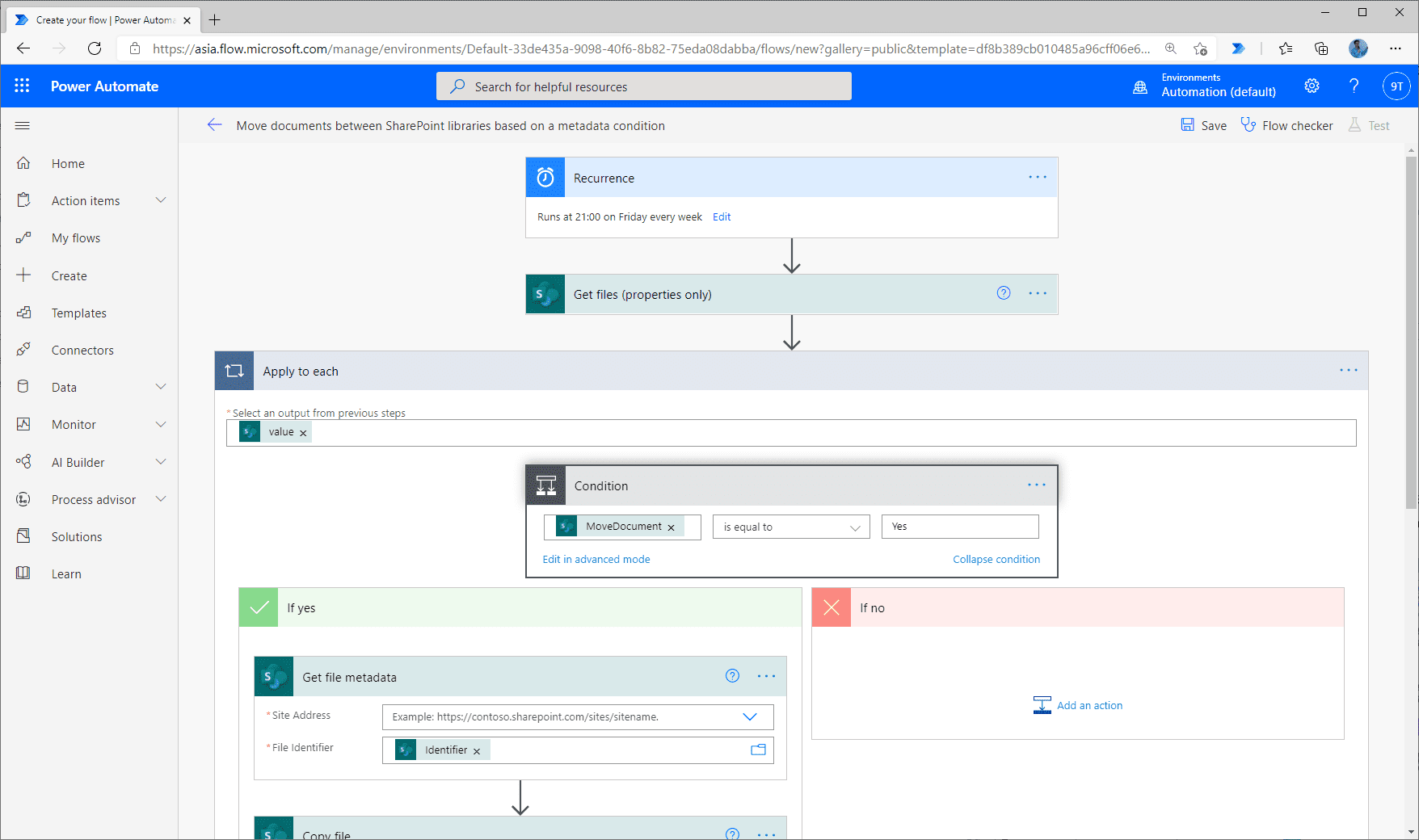Open the Solutions section

(76, 536)
